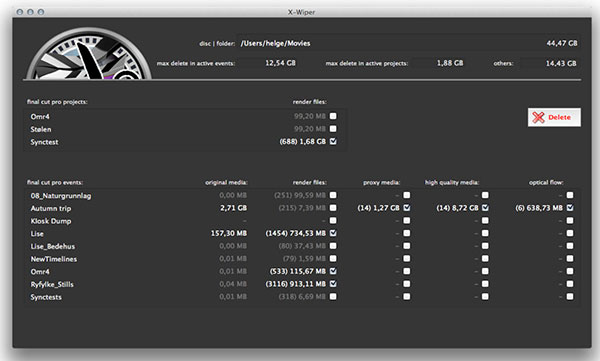Image resolution: width=600 pixels, height=361 pixels.
Task: Click the X-Wiper clock logo
Action: point(89,54)
